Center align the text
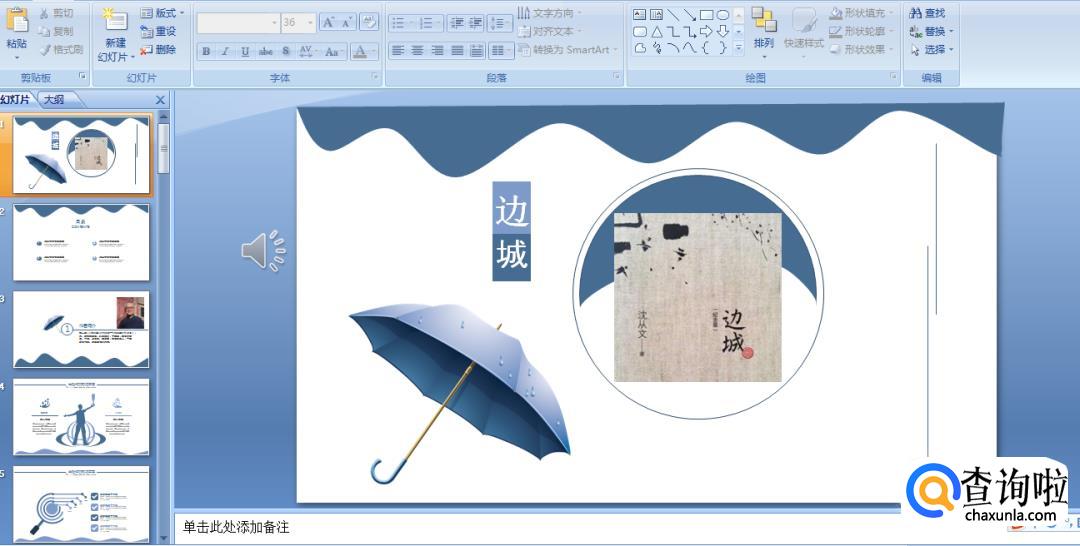 click(x=417, y=50)
